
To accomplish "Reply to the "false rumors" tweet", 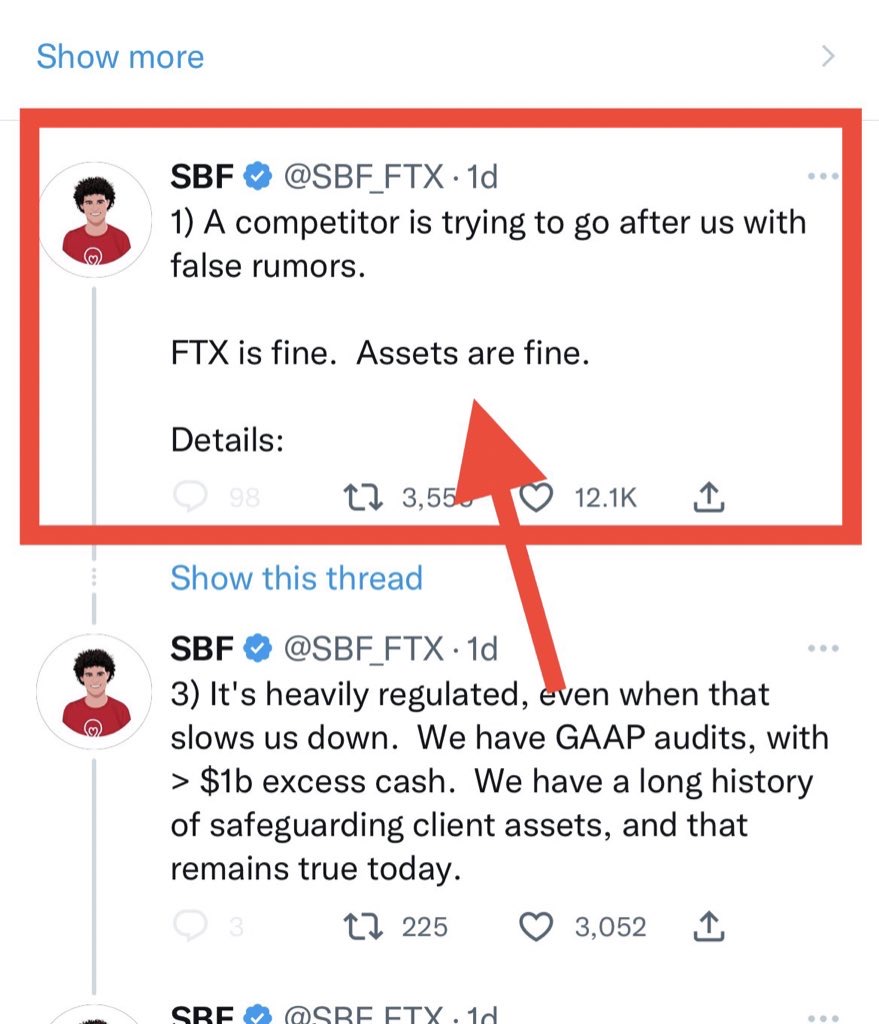I will [x=190, y=497].
